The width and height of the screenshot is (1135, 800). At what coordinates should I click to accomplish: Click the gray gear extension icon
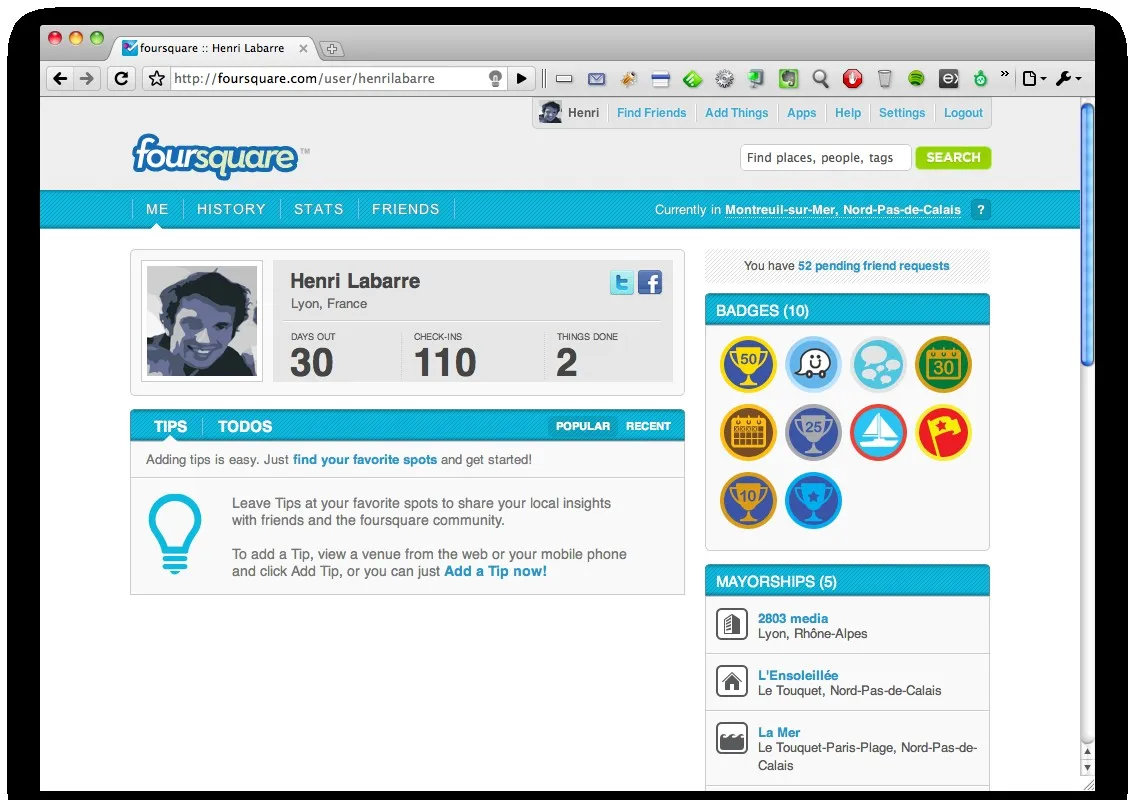(x=725, y=79)
